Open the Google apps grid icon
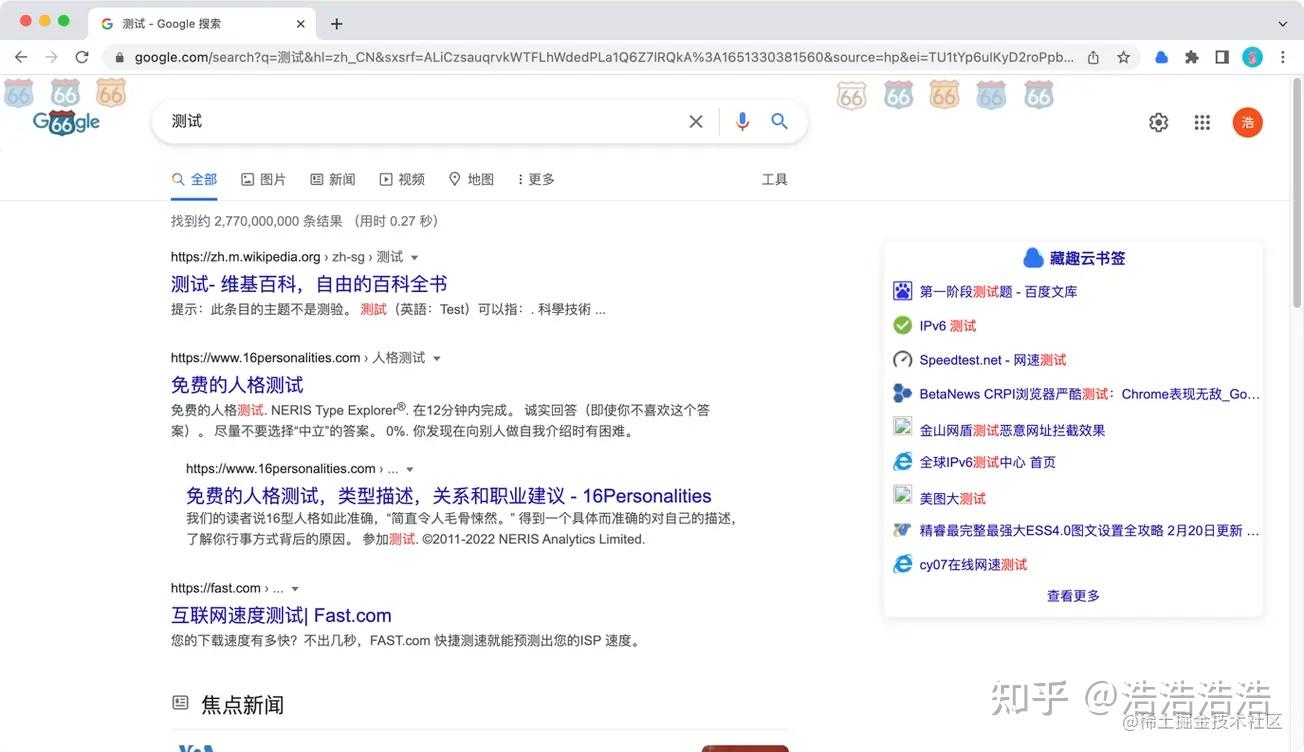Screen dimensions: 1304x752 pyautogui.click(x=1202, y=122)
